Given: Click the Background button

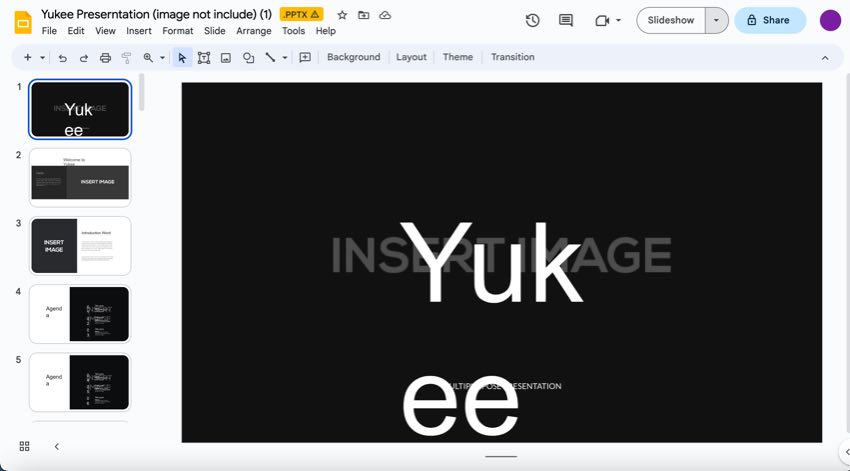Looking at the screenshot, I should coord(353,57).
